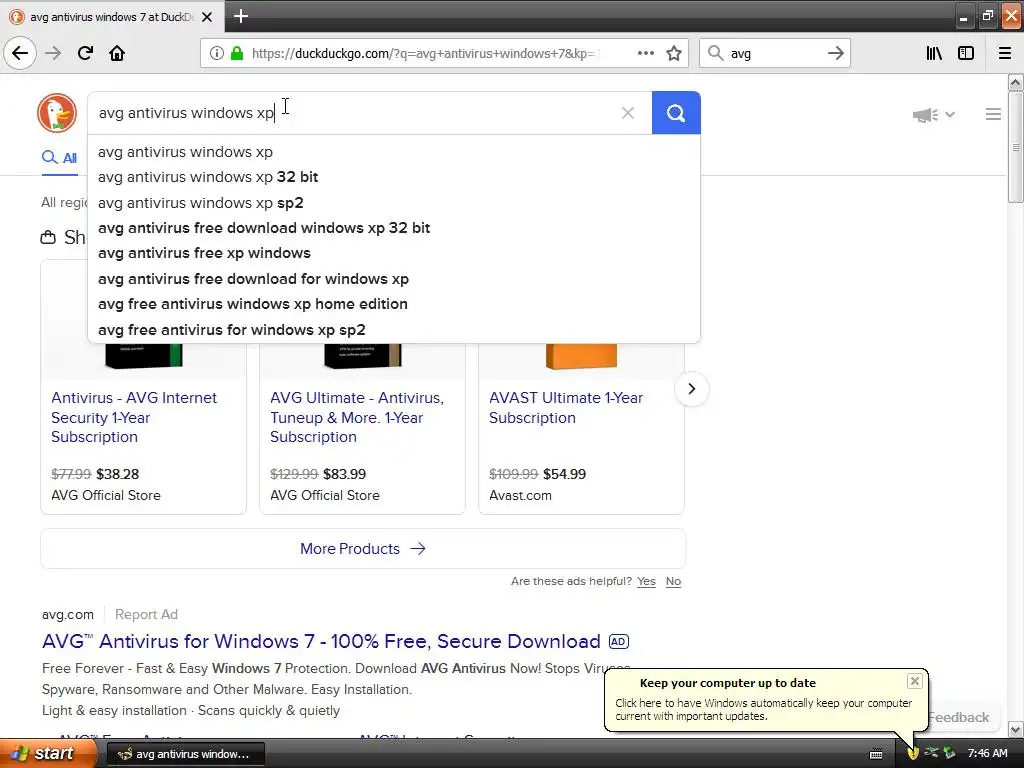
Task: Click the yellow Windows Update shield tray icon
Action: (913, 754)
